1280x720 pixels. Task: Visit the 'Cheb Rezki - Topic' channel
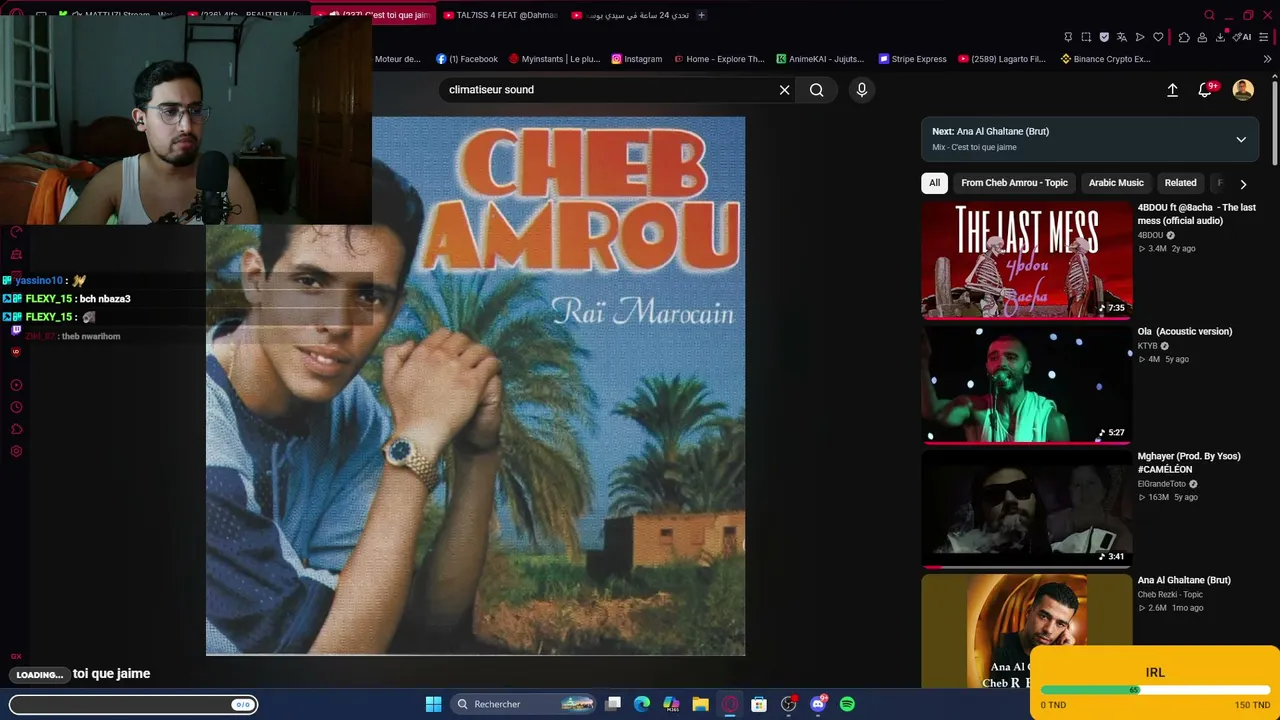click(1170, 594)
